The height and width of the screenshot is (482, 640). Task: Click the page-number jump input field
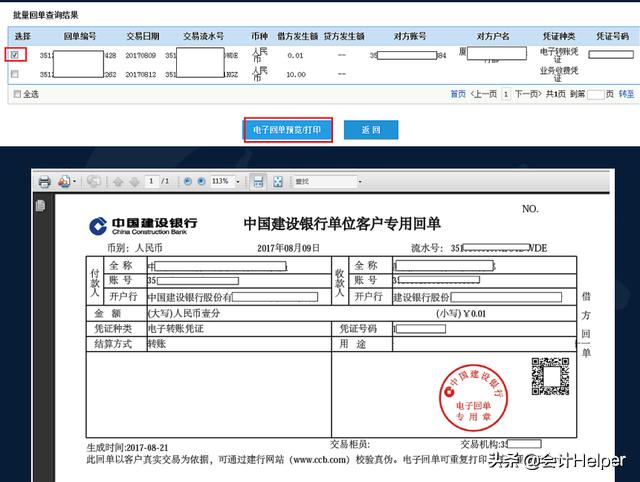[x=596, y=95]
